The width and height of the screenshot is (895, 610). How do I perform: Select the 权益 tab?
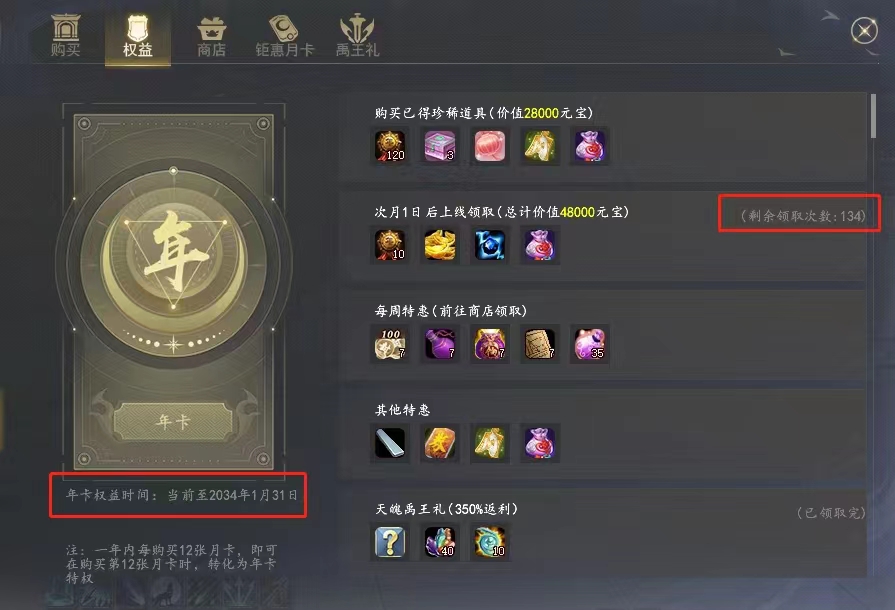click(138, 37)
